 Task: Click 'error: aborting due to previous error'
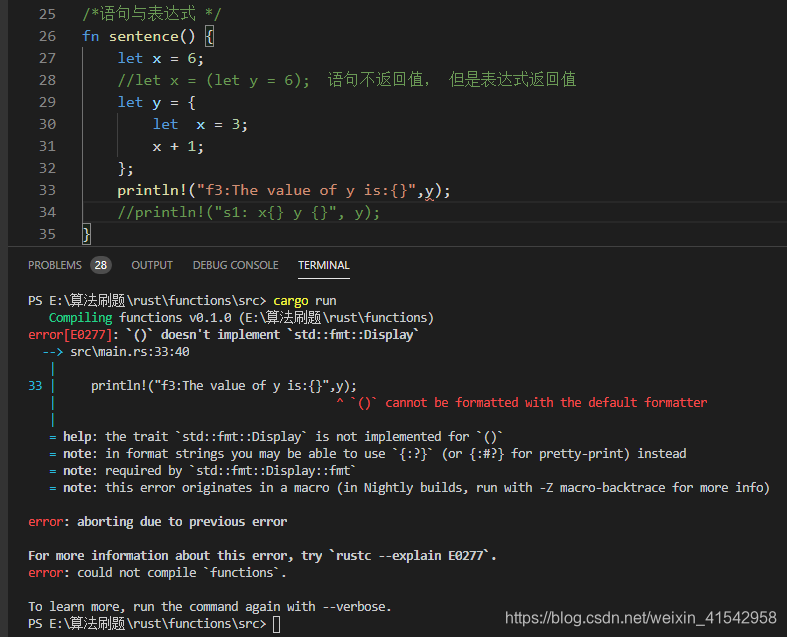pos(158,522)
